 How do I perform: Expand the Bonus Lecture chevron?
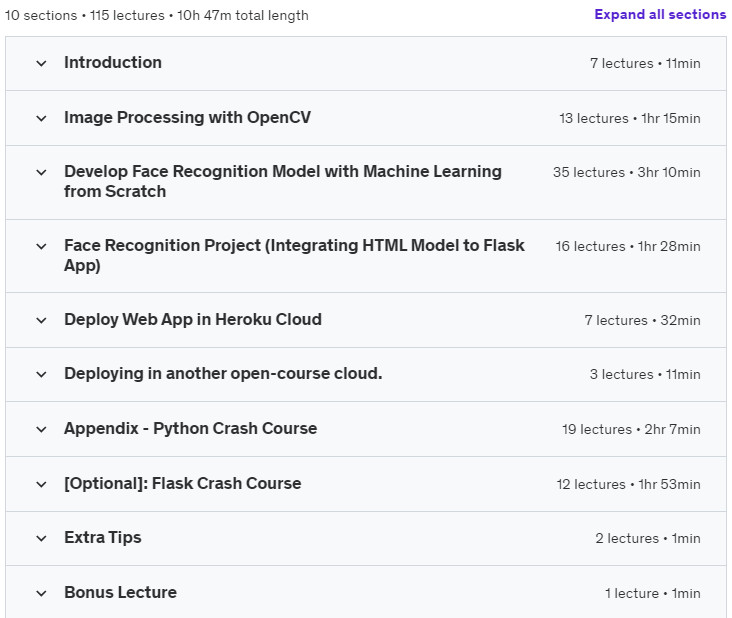click(x=42, y=594)
